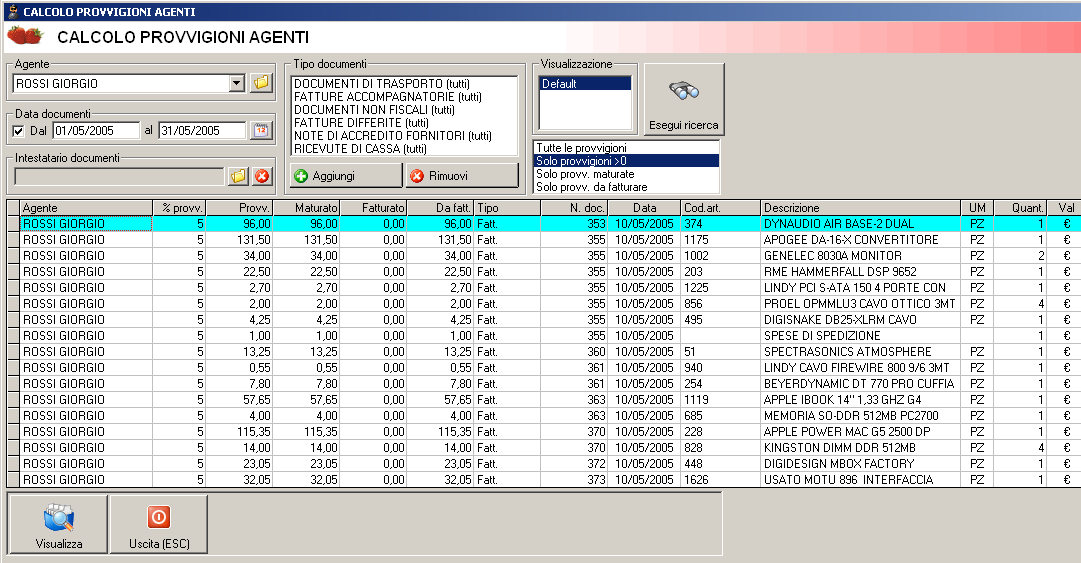The height and width of the screenshot is (563, 1081).
Task: Remove a document type with Rimuovi
Action: 462,176
